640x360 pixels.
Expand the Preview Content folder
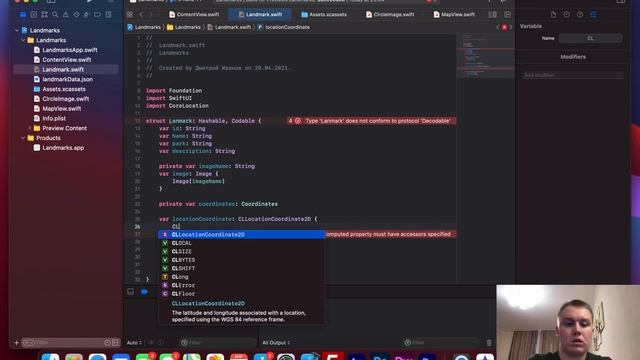[29, 128]
